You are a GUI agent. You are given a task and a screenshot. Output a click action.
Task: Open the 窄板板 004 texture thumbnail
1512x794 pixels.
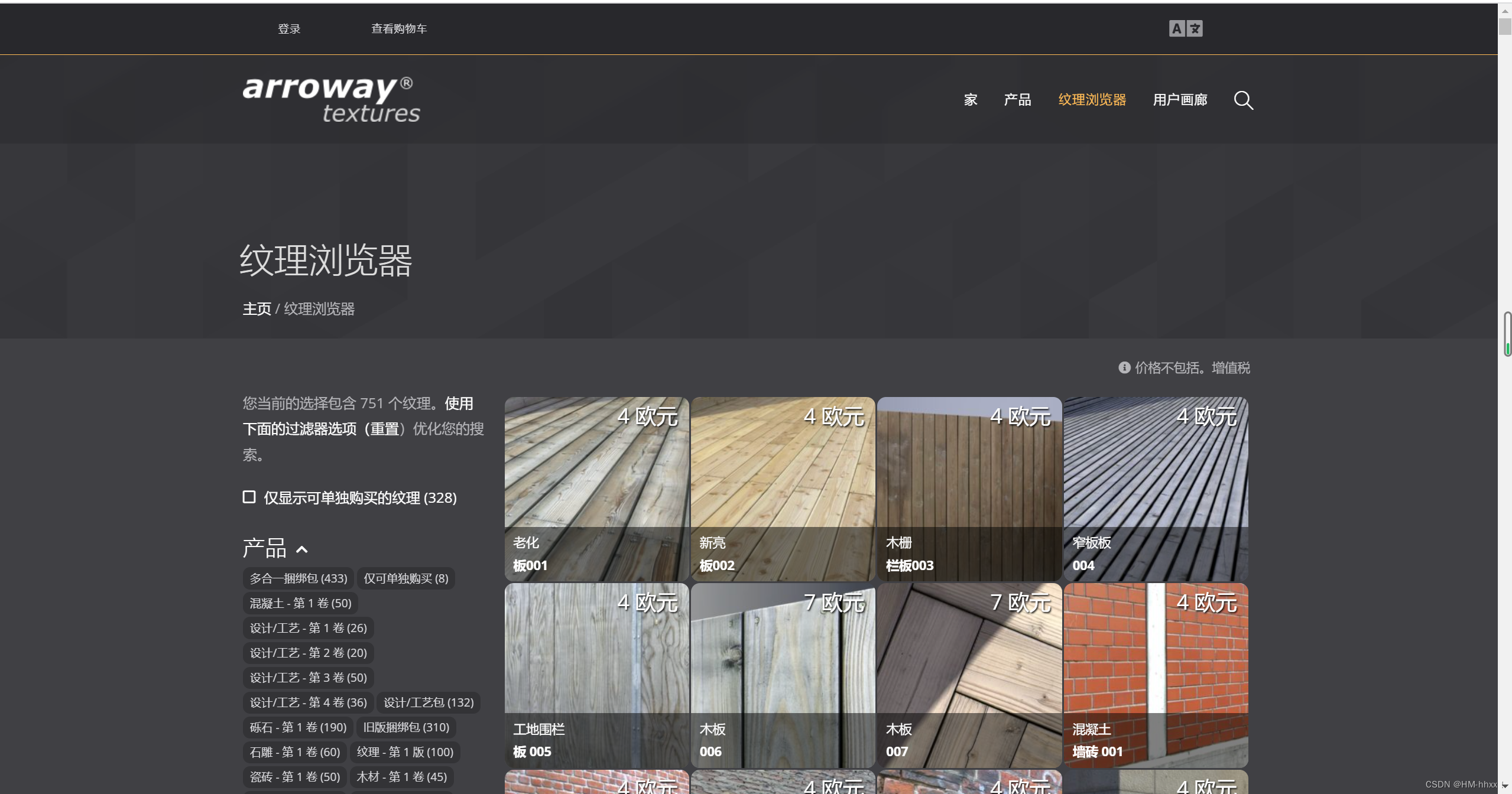click(x=1155, y=489)
